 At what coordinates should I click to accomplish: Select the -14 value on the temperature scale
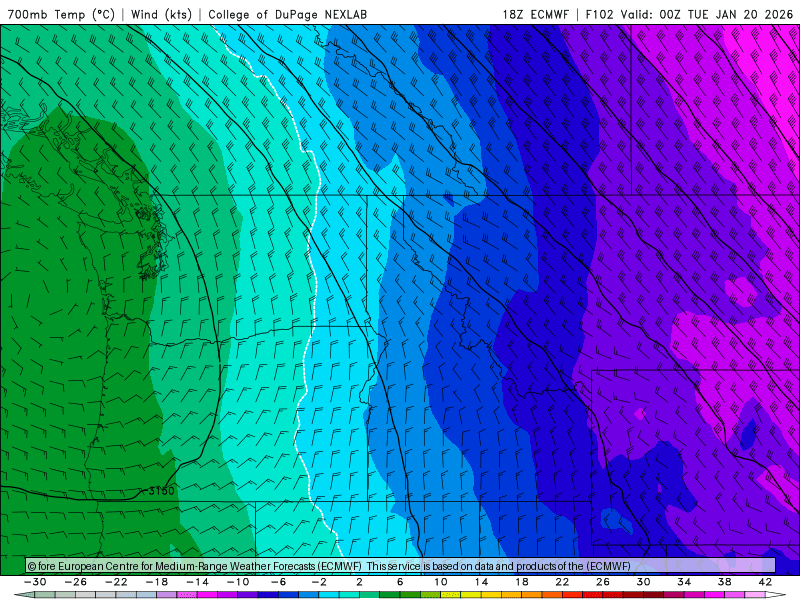click(197, 582)
